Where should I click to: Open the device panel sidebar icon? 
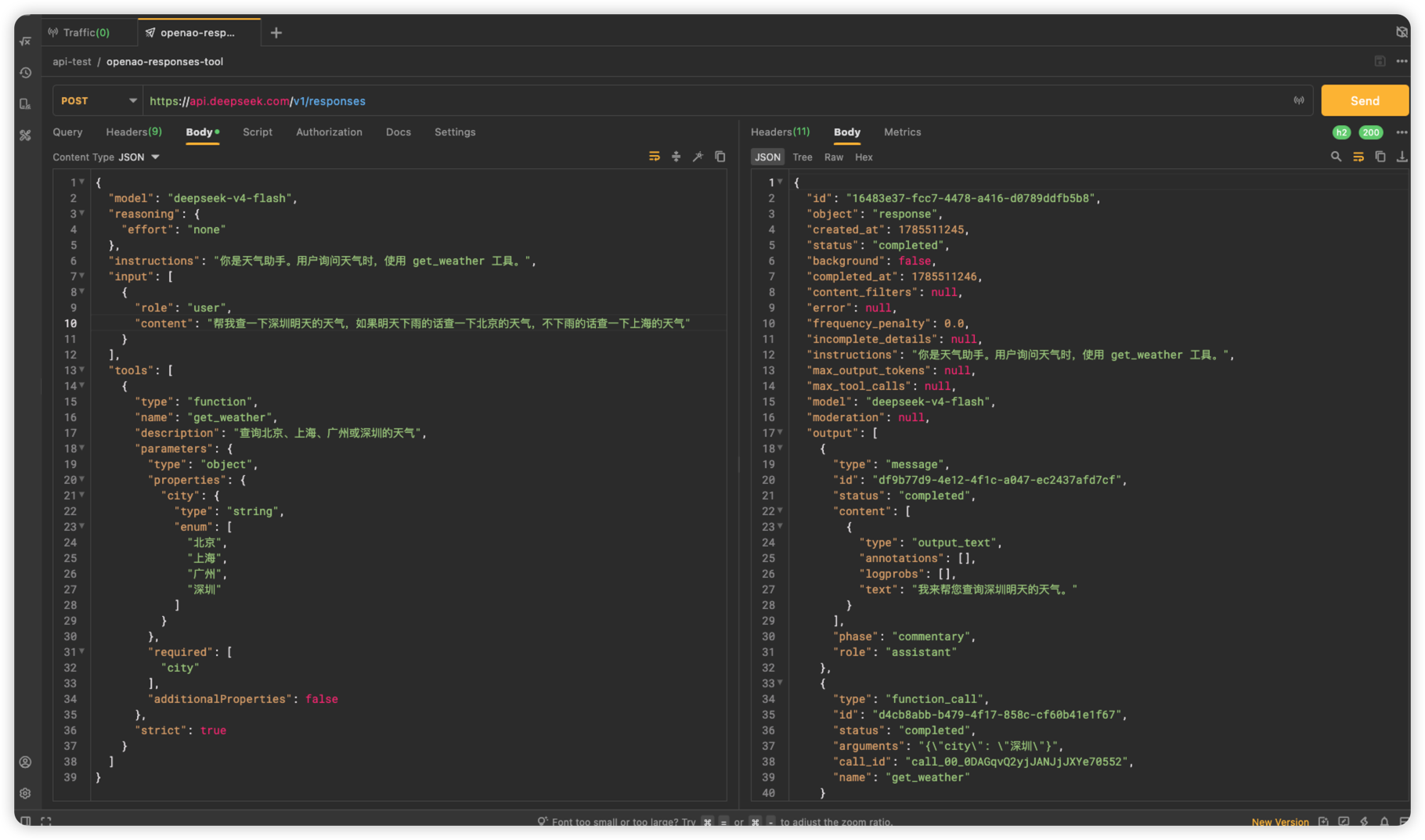[25, 104]
